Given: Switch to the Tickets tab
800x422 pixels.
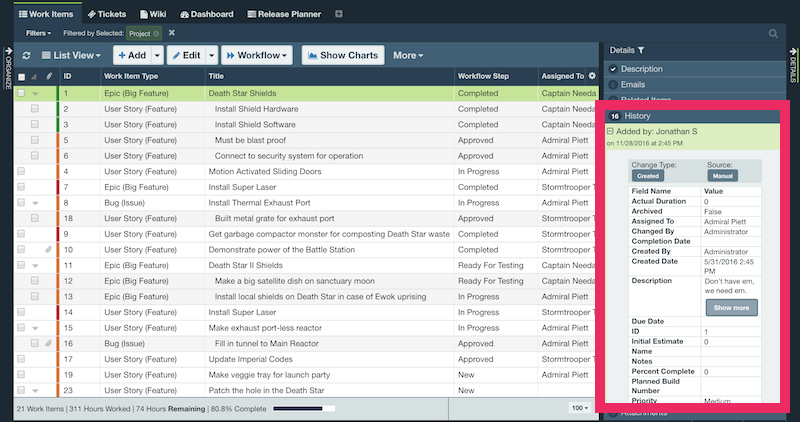Looking at the screenshot, I should coord(107,14).
